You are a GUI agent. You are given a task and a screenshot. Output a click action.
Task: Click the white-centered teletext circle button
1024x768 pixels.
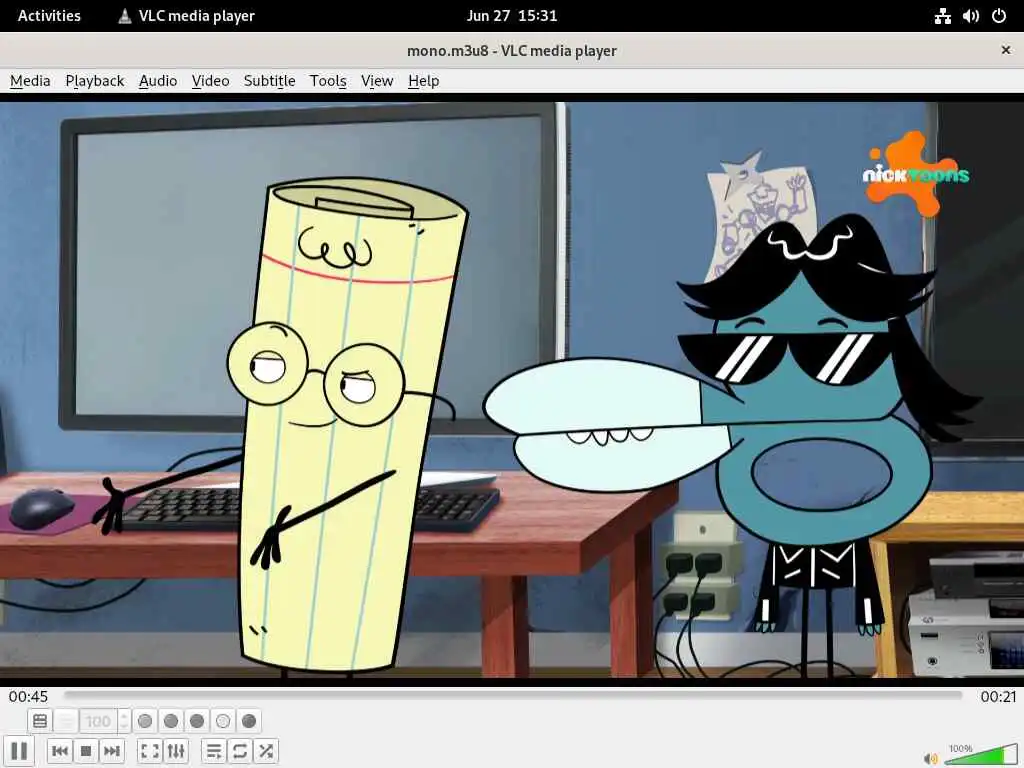(x=223, y=721)
